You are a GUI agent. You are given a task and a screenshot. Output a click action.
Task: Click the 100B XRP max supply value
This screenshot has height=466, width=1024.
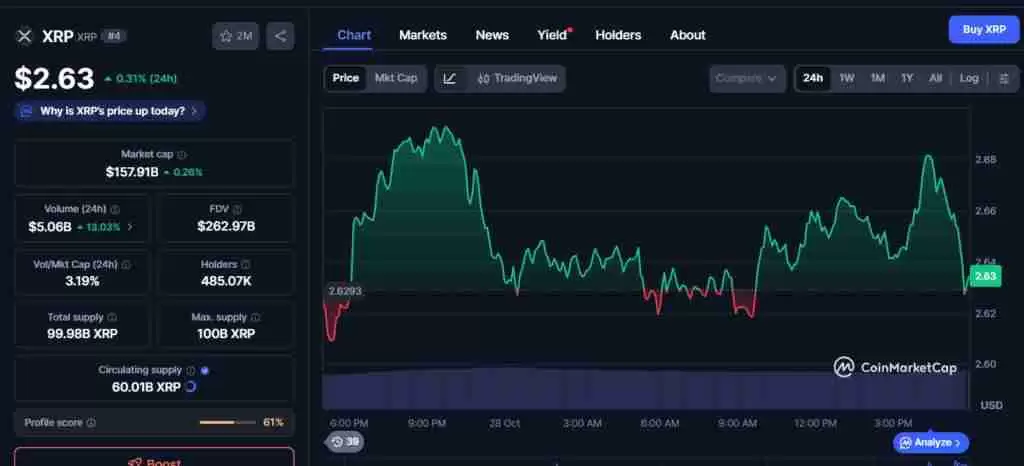(226, 334)
